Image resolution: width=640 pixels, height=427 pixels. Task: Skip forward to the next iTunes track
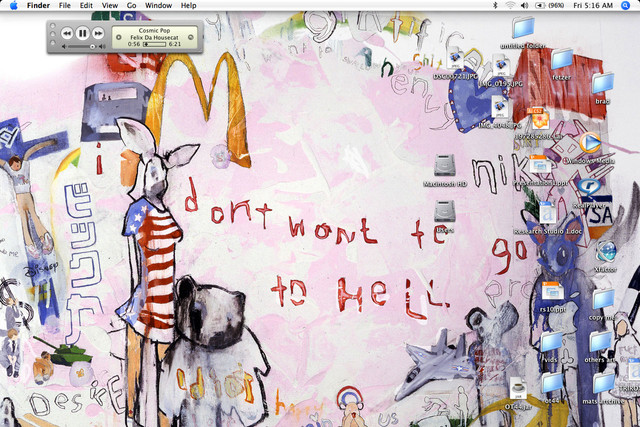98,33
